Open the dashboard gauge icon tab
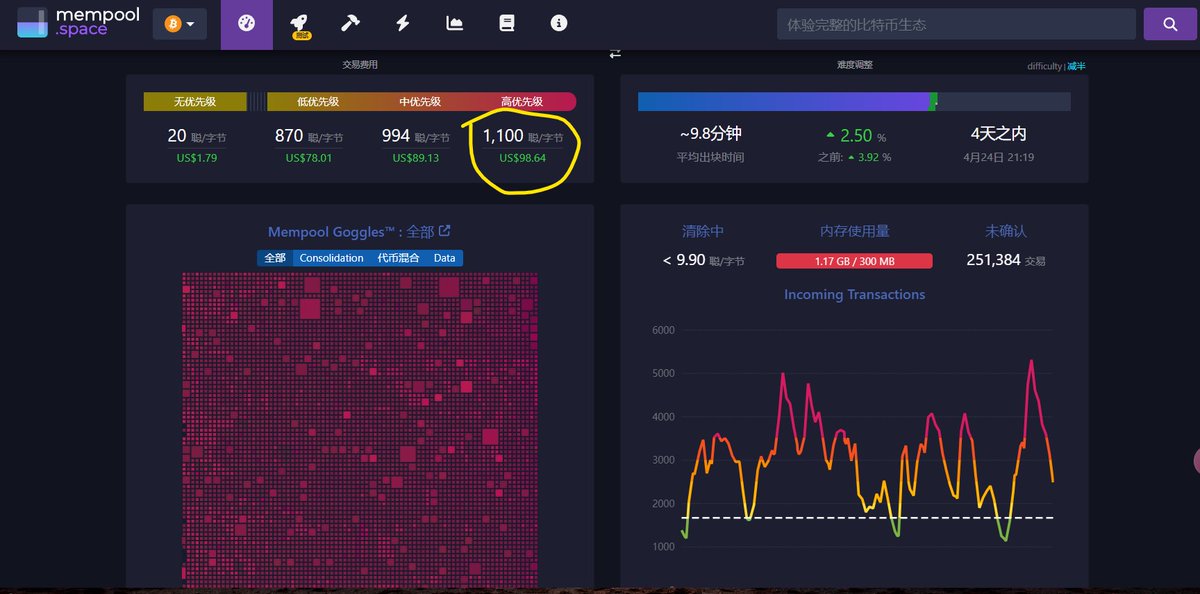 pyautogui.click(x=246, y=24)
